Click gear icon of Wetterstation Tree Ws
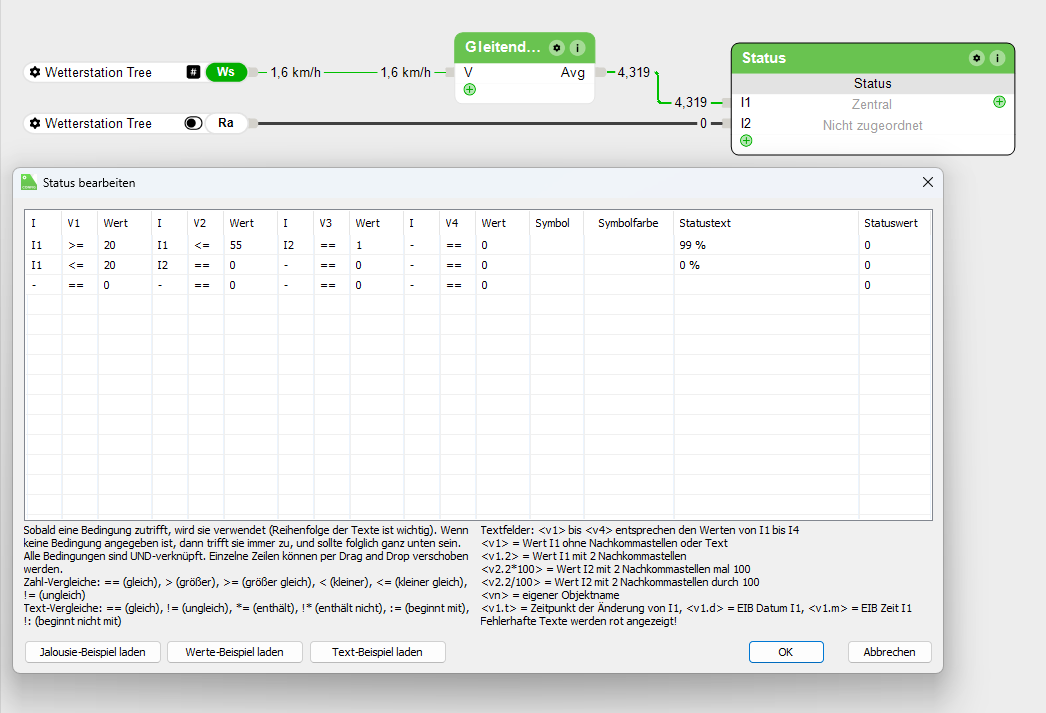 point(35,72)
